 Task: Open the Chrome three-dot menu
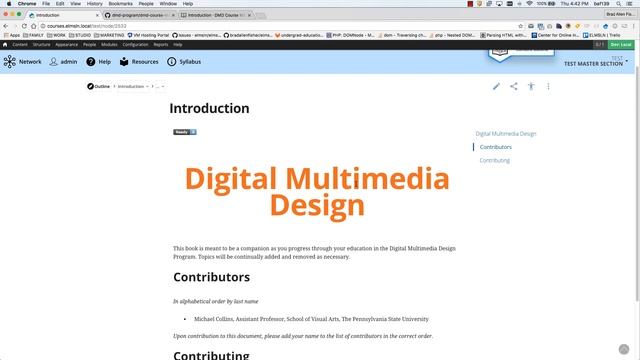pyautogui.click(x=634, y=26)
